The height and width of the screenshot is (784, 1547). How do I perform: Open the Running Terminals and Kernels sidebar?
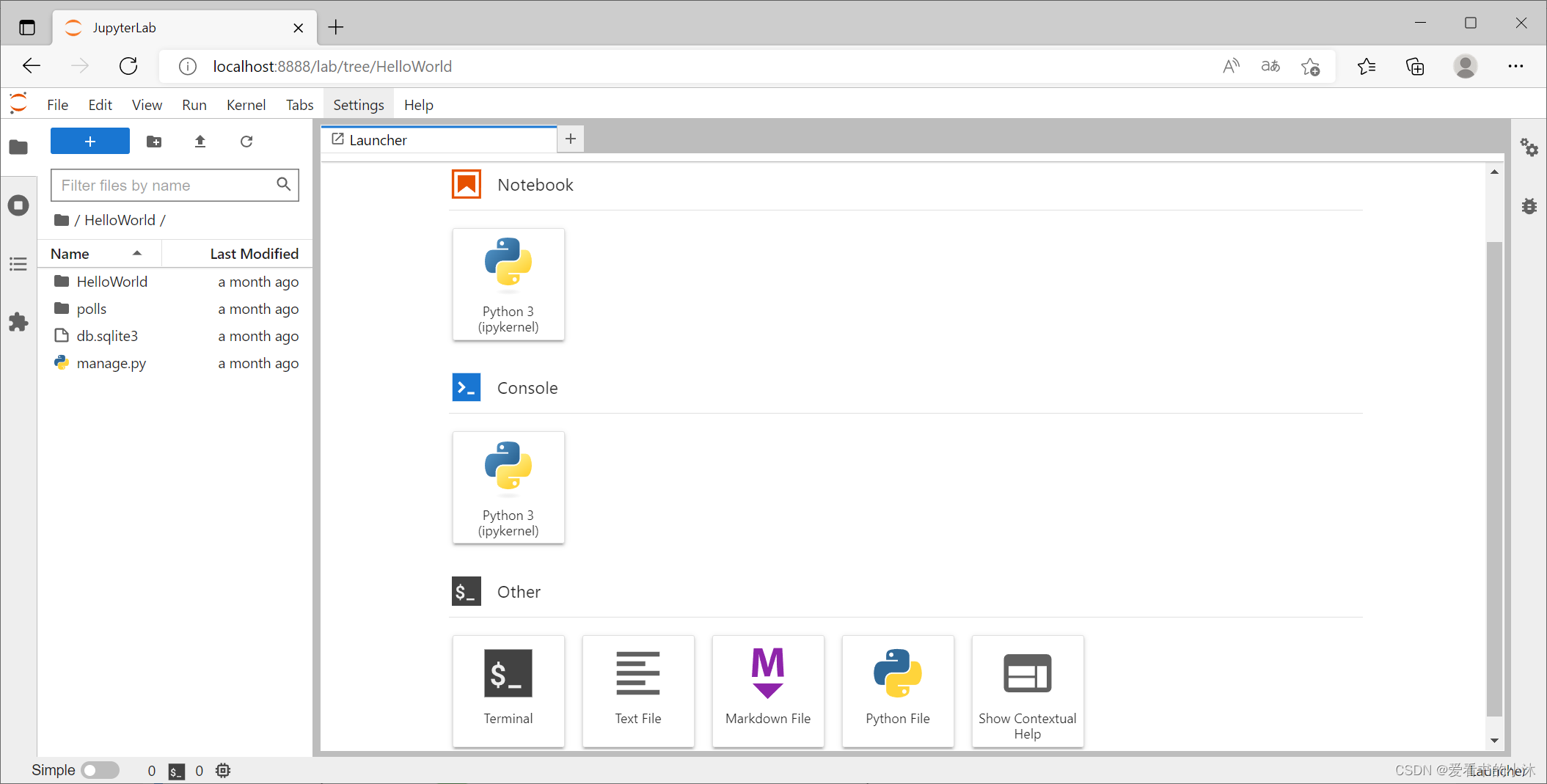[x=18, y=205]
